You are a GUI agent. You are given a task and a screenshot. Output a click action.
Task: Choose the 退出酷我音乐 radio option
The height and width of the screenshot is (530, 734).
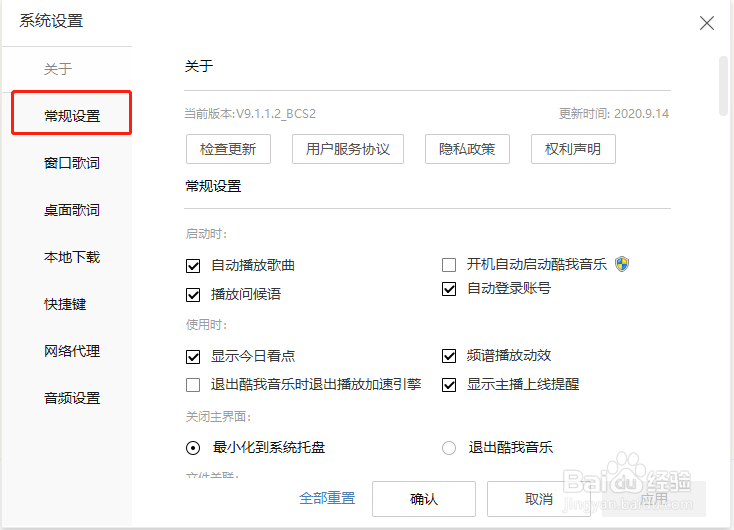tap(449, 448)
